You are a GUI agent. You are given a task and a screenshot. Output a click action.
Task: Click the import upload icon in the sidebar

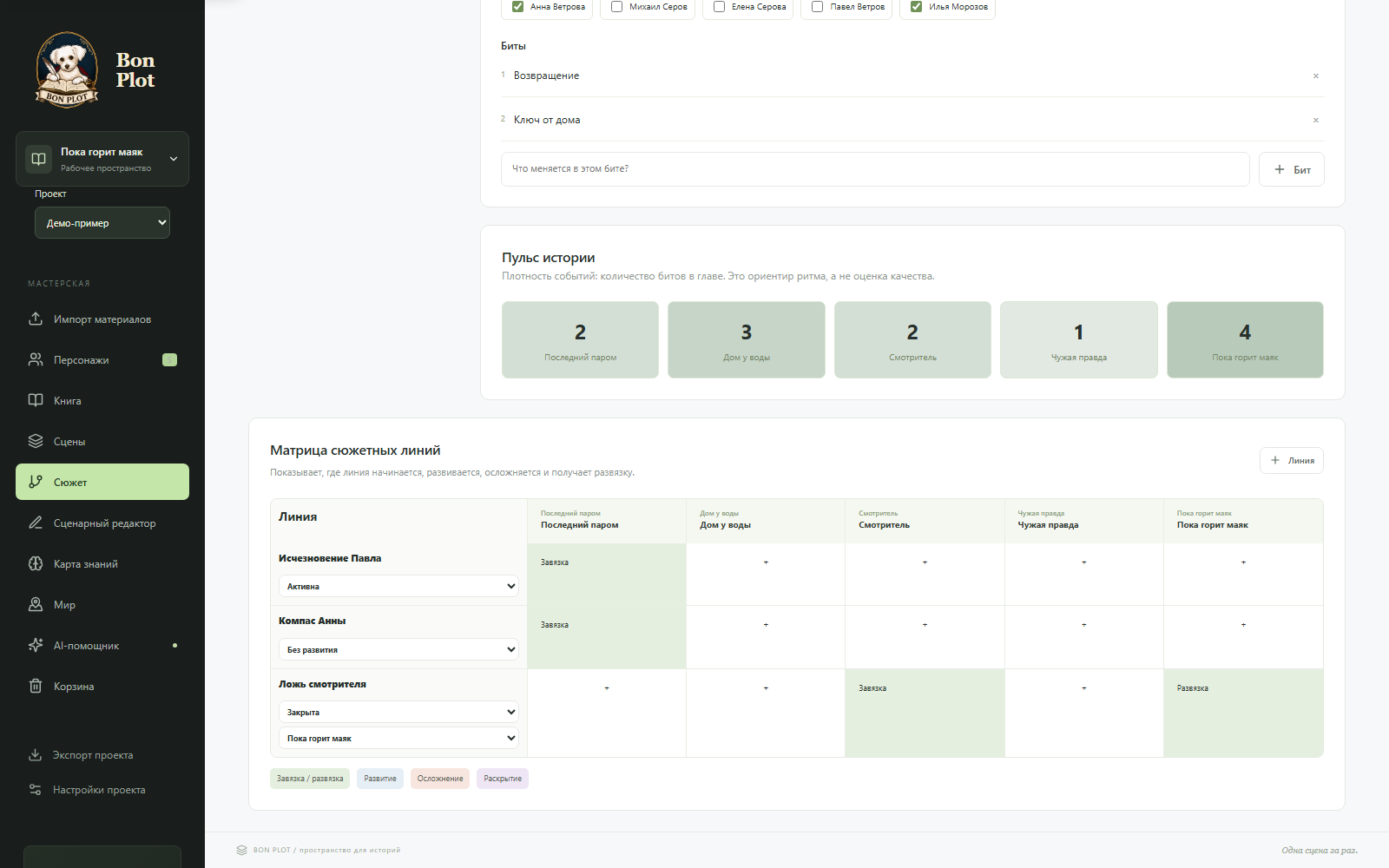pos(36,319)
